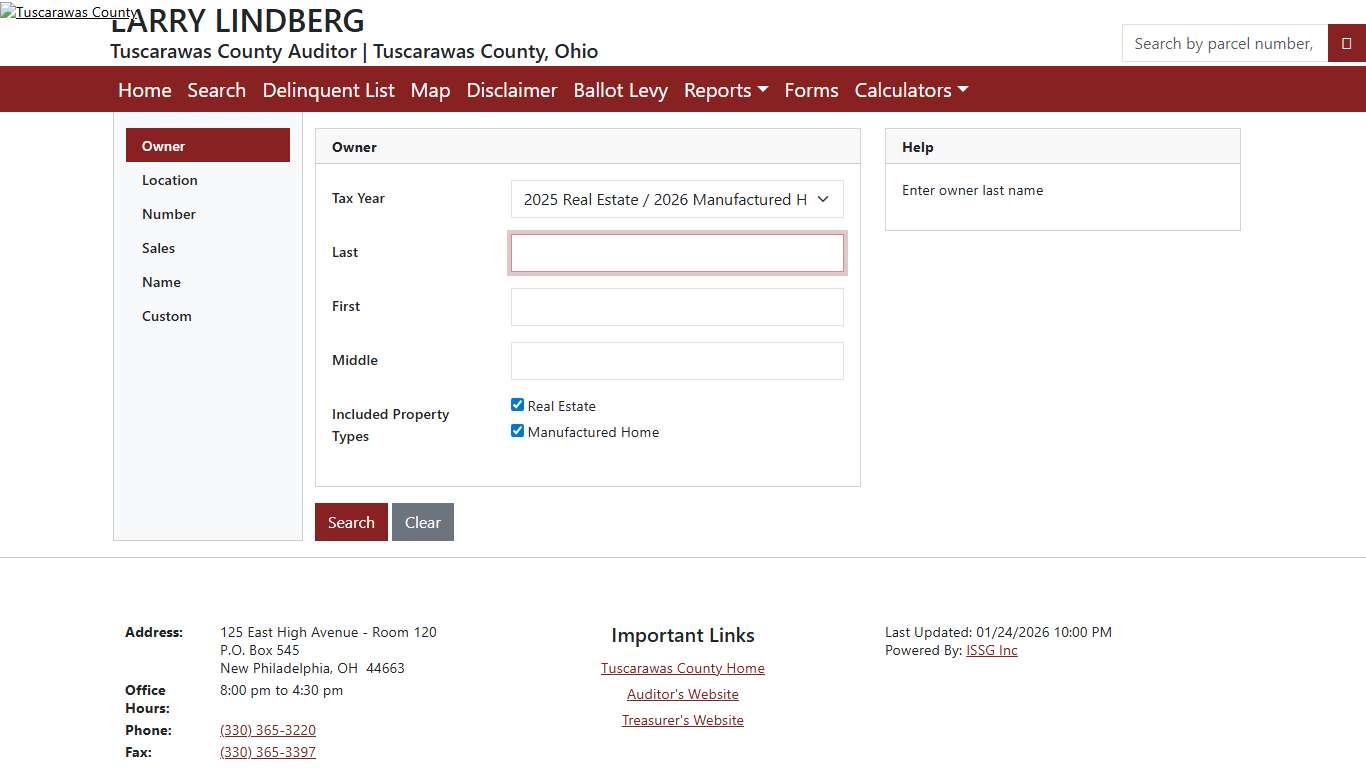This screenshot has height=768, width=1366.
Task: Choose the Custom search option
Action: [x=167, y=316]
